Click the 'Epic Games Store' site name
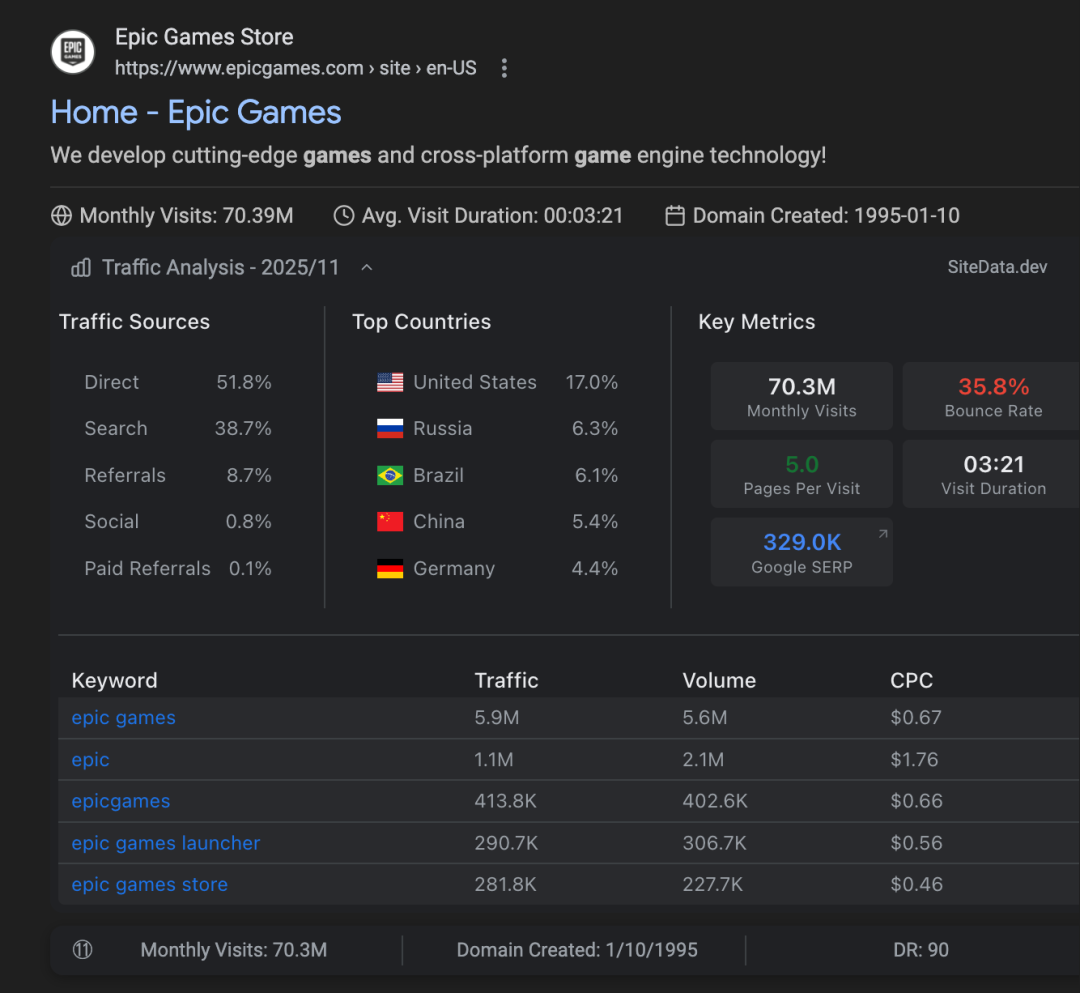The width and height of the screenshot is (1080, 993). pos(204,36)
